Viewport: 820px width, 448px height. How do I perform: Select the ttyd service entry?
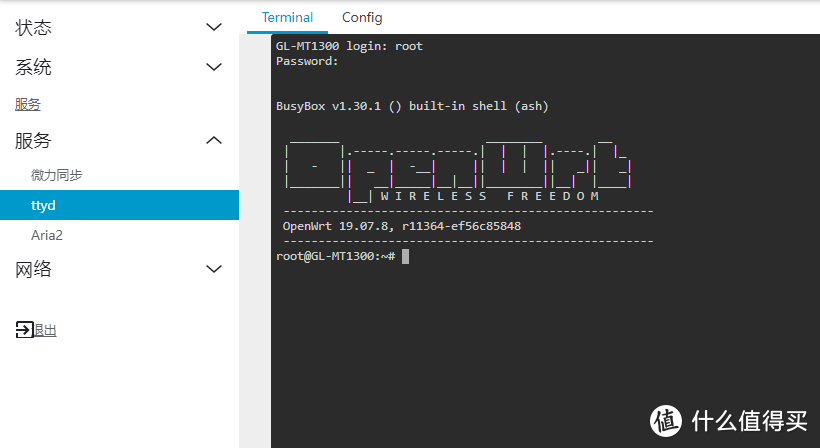click(44, 205)
